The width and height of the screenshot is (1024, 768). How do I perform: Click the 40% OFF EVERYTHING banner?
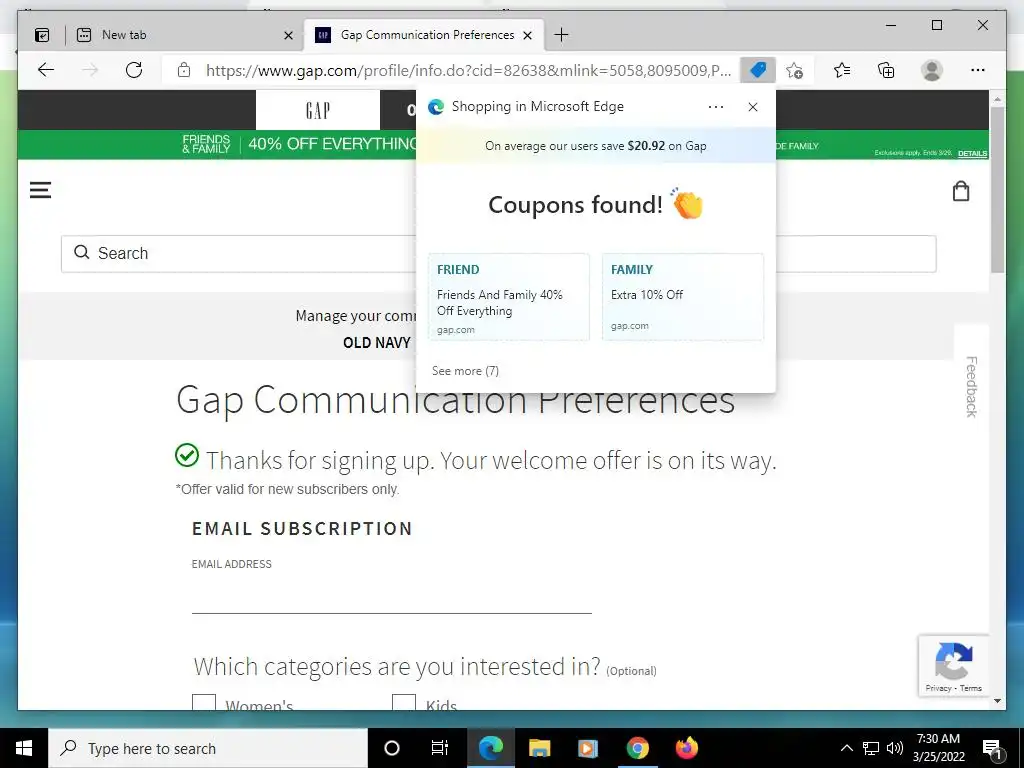(332, 144)
